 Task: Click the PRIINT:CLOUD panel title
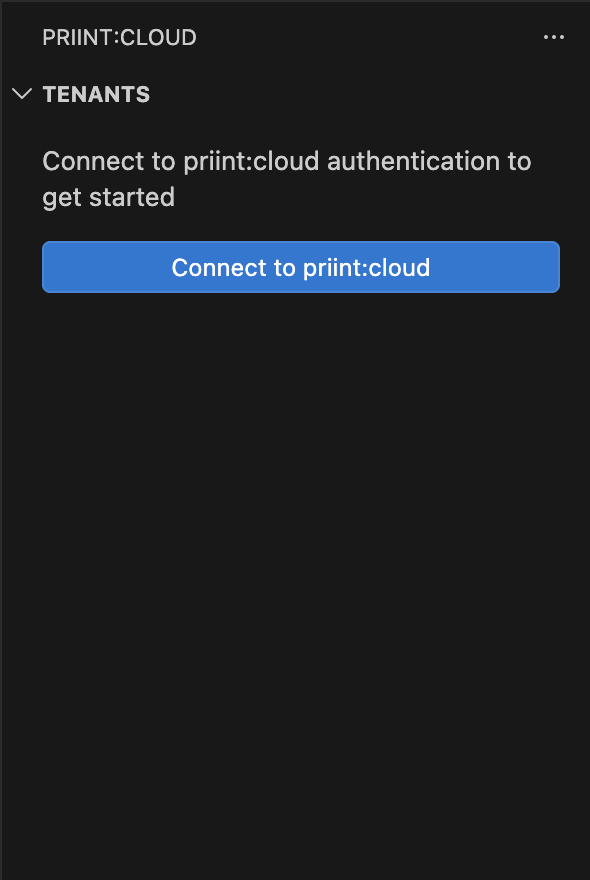tap(119, 38)
